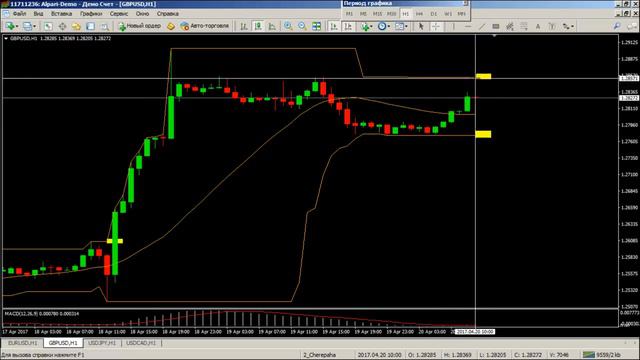The height and width of the screenshot is (360, 640).
Task: Select the cursor arrow tool
Action: pos(421,26)
